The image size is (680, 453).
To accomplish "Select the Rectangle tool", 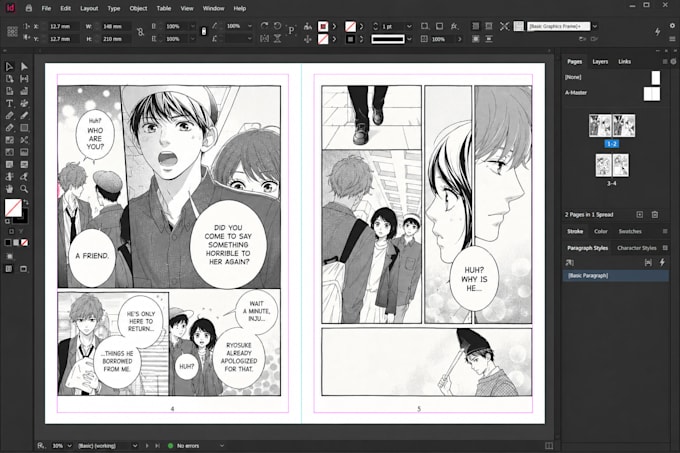I will pos(24,127).
